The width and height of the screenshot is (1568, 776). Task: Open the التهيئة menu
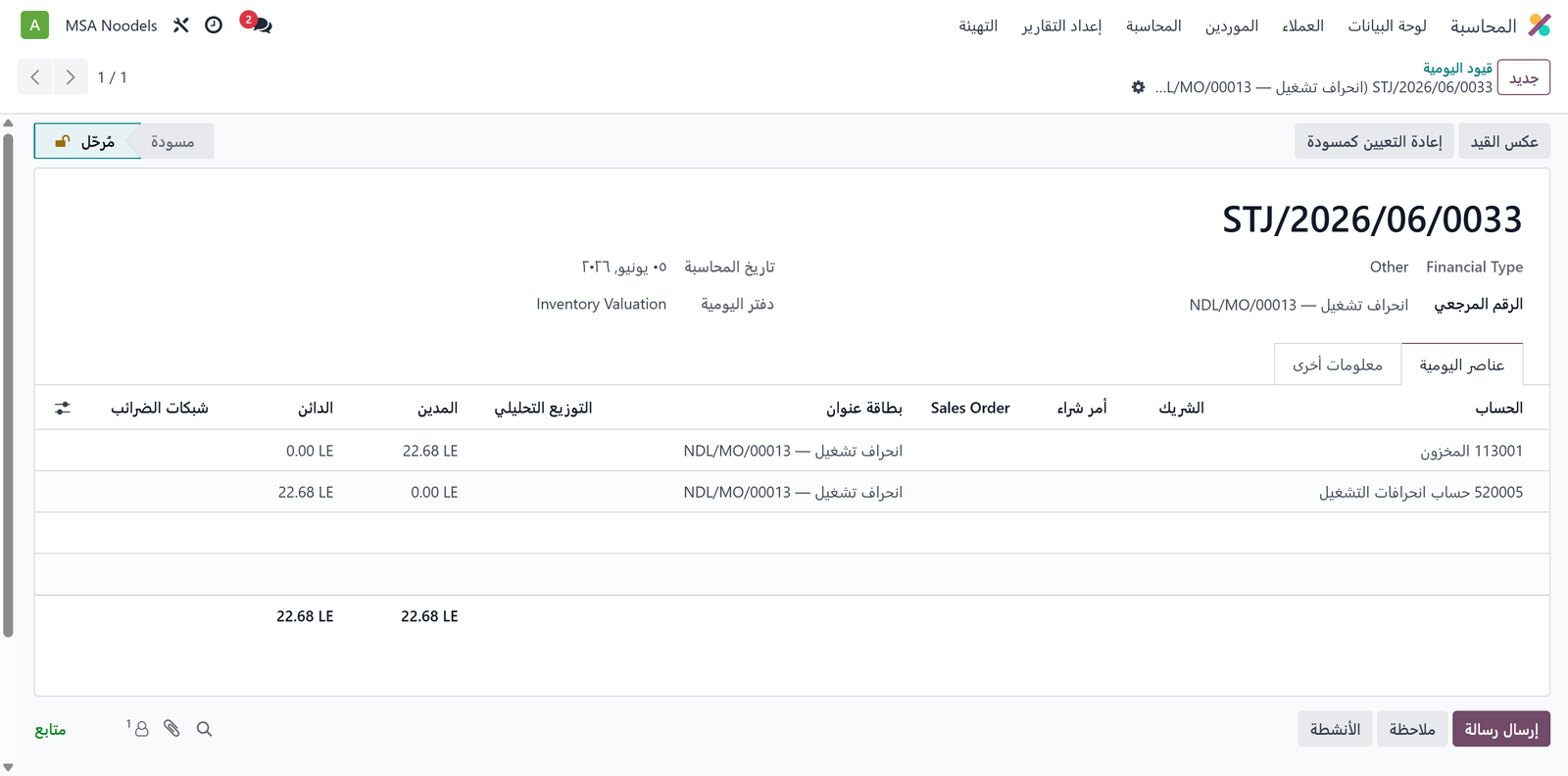(978, 25)
